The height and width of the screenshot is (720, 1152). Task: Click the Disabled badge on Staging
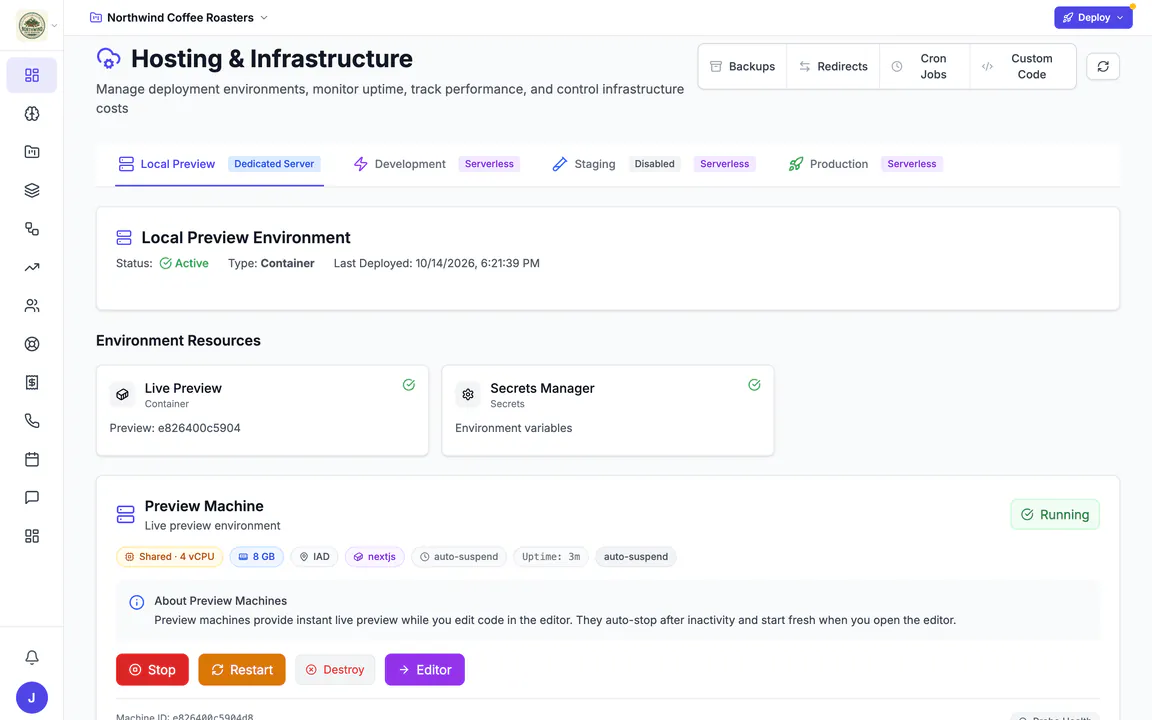[655, 164]
